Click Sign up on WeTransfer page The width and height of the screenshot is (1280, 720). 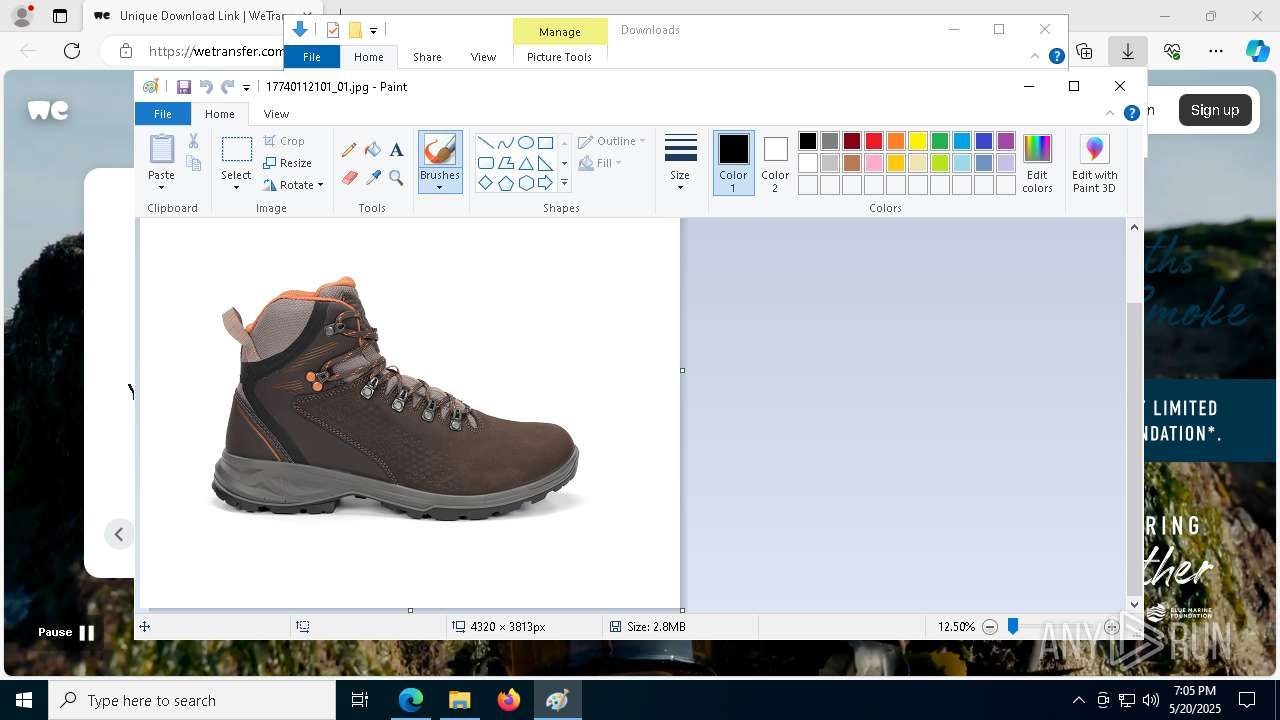click(1215, 110)
